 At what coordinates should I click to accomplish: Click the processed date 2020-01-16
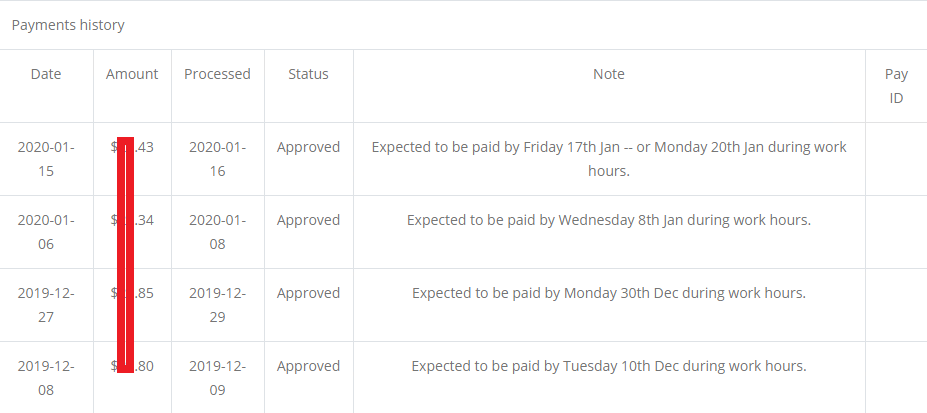coord(217,159)
